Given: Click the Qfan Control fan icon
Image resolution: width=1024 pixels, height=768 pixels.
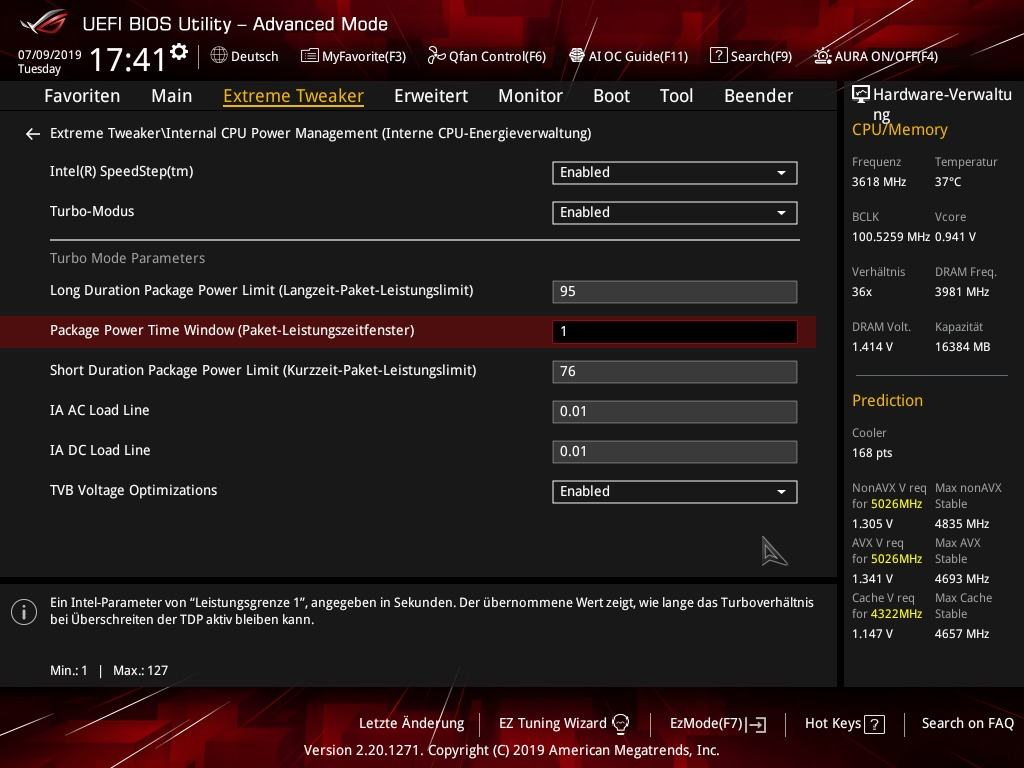Looking at the screenshot, I should pyautogui.click(x=436, y=56).
